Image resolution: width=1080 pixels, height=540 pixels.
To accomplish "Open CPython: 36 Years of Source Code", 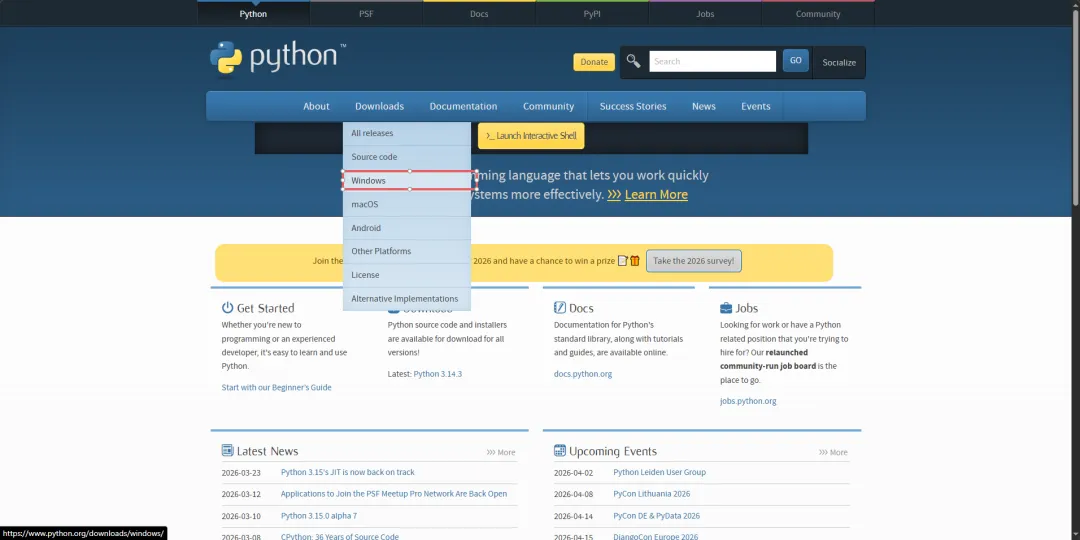I will 340,537.
